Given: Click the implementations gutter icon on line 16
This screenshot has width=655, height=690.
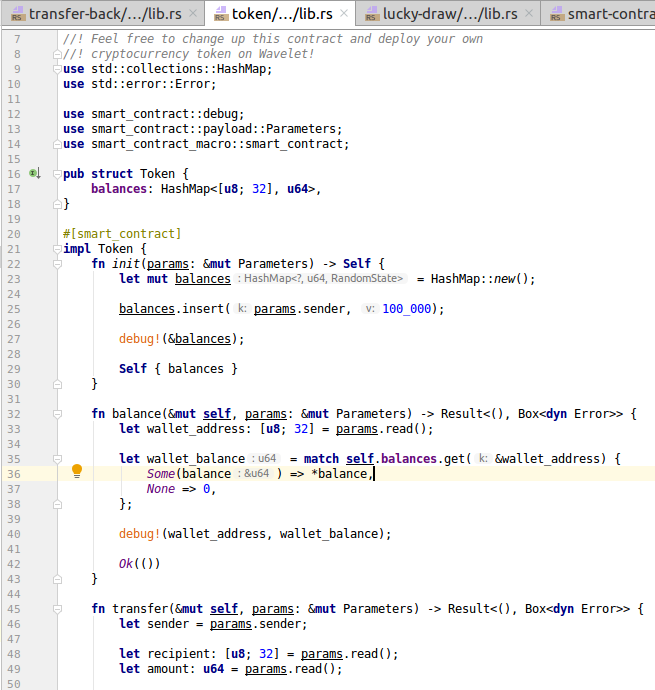Looking at the screenshot, I should pos(34,173).
